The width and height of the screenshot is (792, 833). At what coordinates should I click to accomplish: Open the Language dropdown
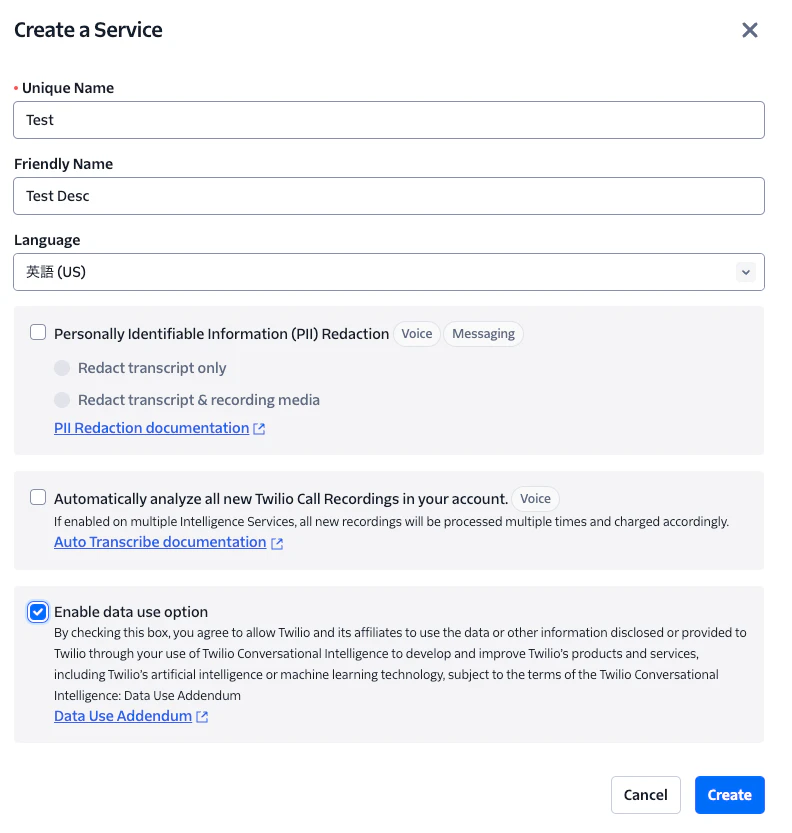pos(388,272)
